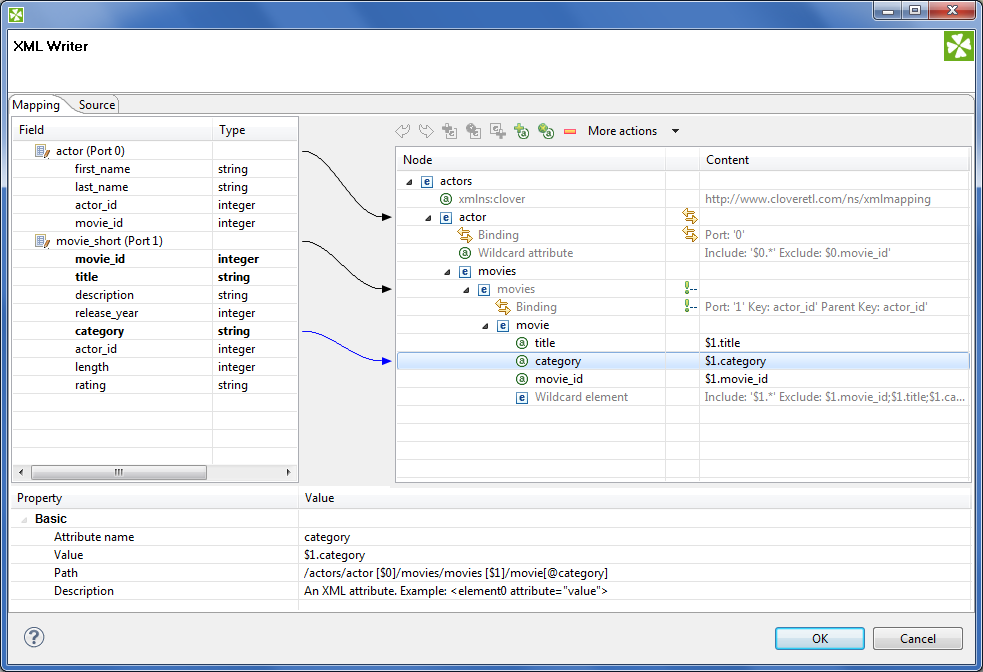Image resolution: width=983 pixels, height=672 pixels.
Task: Click the $1.title content cell
Action: 834,343
